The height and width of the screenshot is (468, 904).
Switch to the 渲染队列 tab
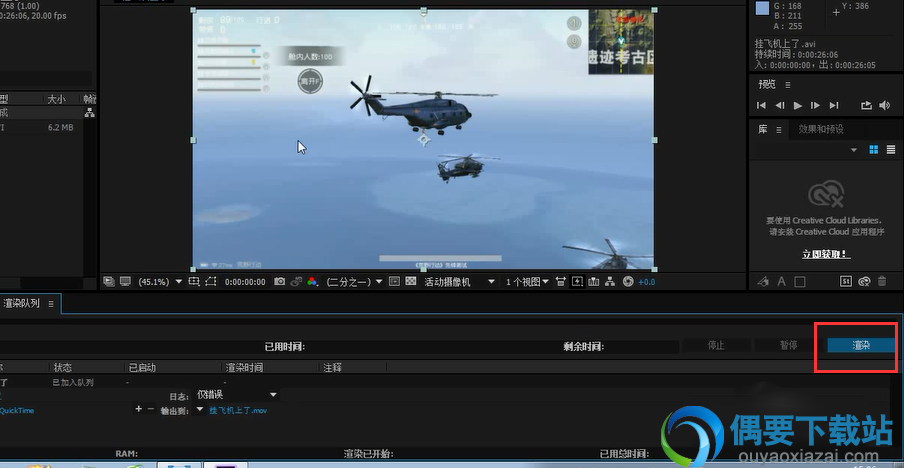21,303
